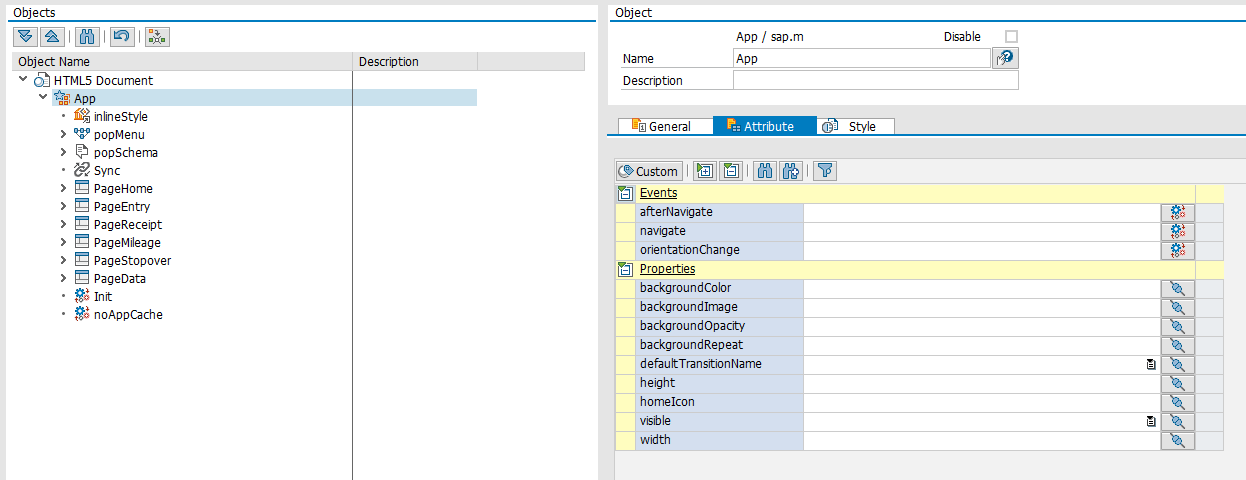Click the Custom button
Screen dimensions: 1246x480
coord(649,171)
